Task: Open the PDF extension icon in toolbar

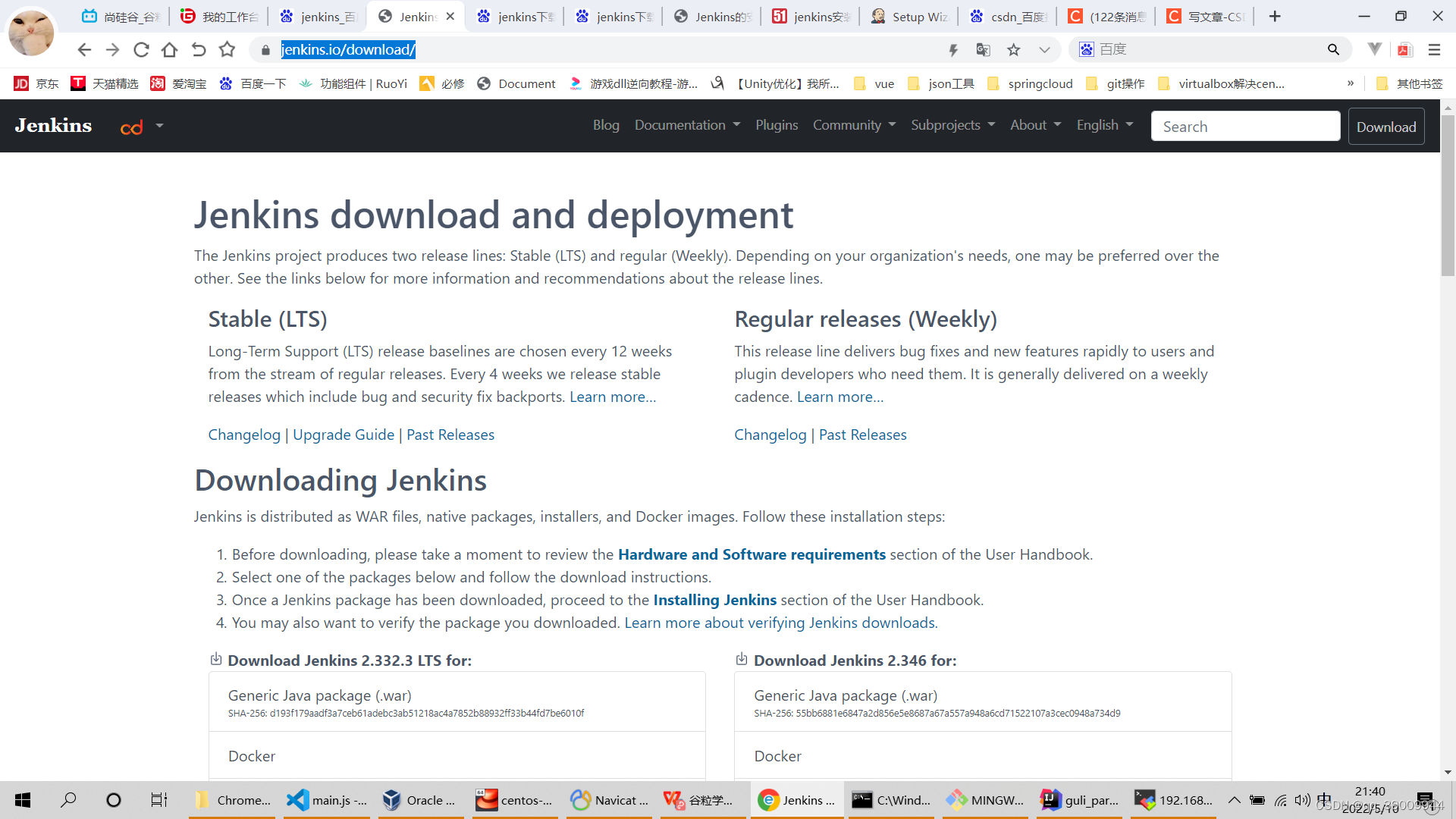Action: click(x=1404, y=50)
